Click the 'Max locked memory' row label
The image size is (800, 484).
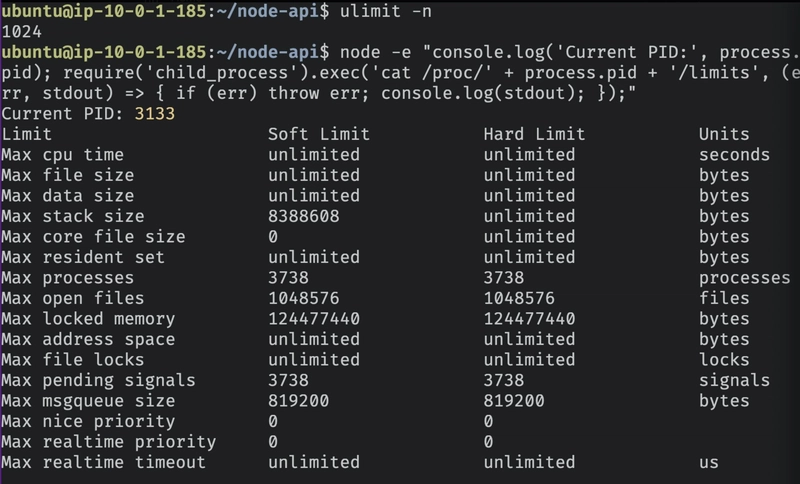tap(88, 319)
